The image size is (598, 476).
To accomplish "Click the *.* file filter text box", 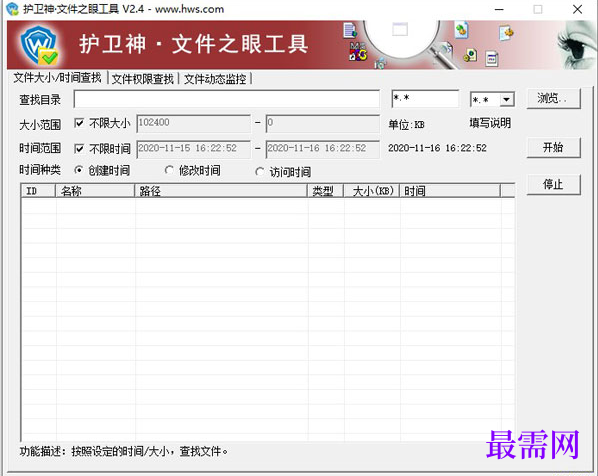I will pyautogui.click(x=425, y=99).
